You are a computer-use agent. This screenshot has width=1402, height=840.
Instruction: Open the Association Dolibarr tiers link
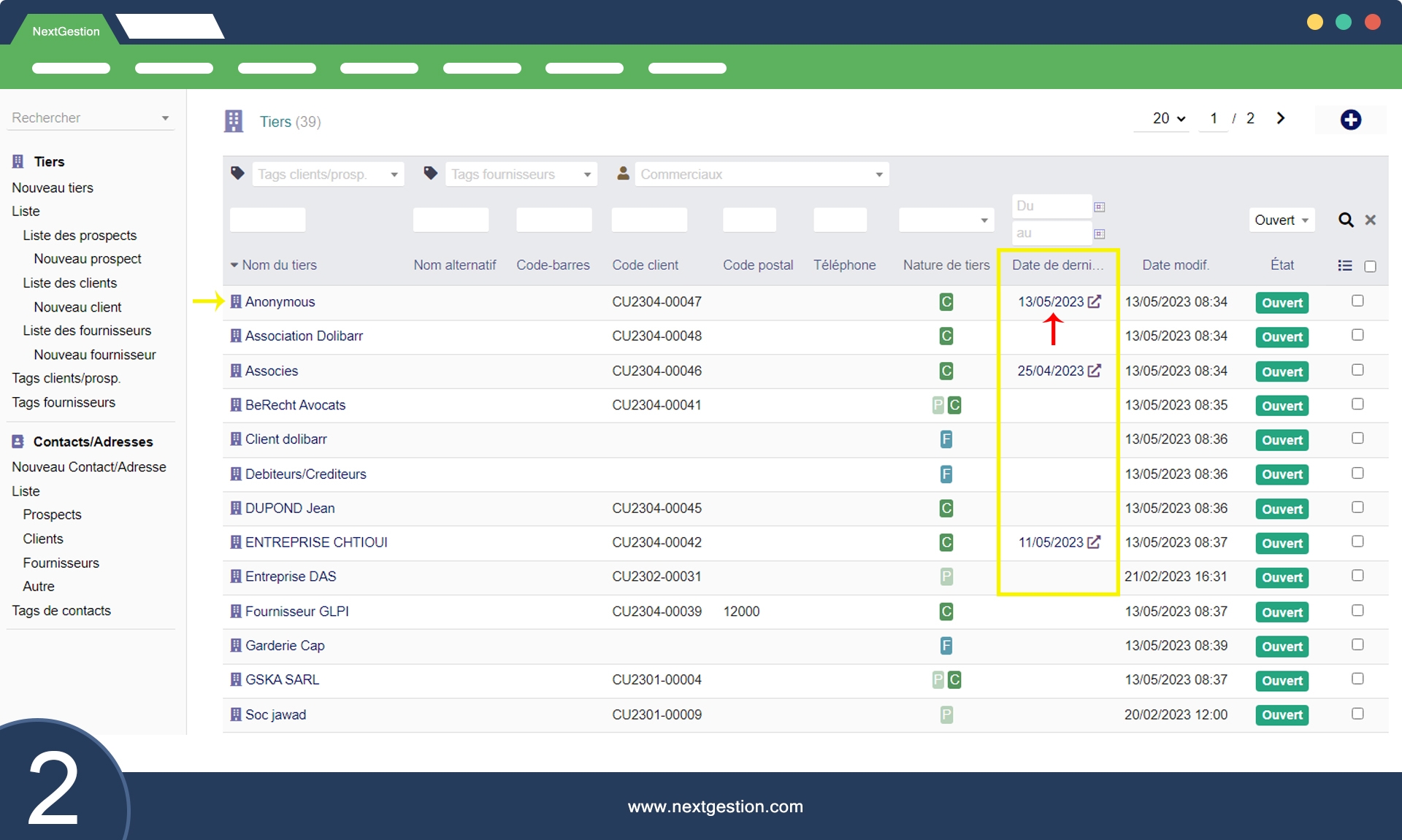point(304,336)
